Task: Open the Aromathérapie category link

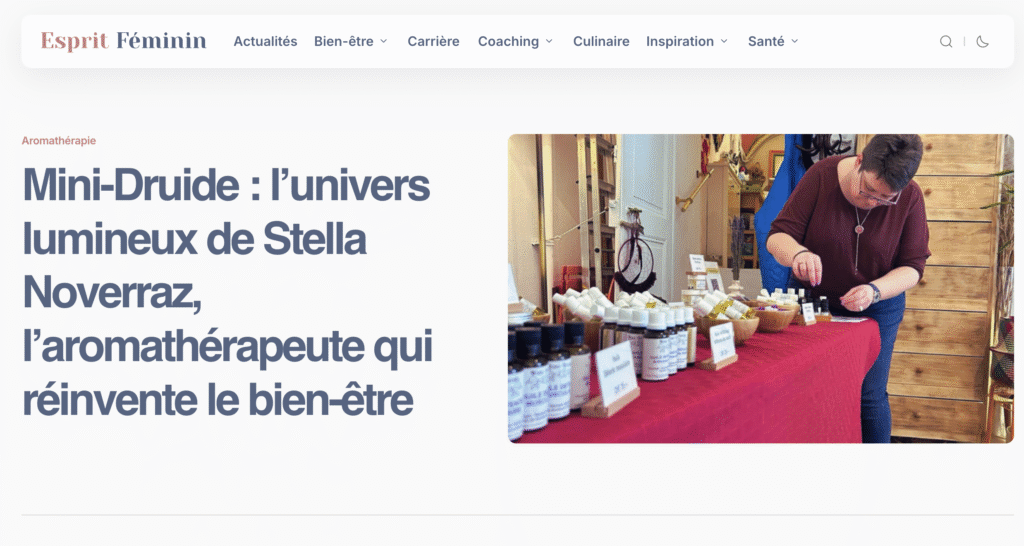Action: (59, 140)
